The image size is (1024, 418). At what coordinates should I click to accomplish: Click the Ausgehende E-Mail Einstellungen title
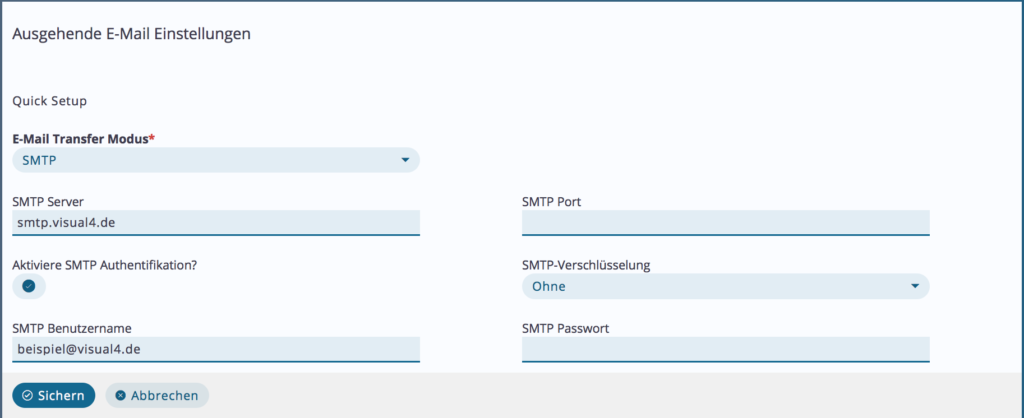coord(131,35)
